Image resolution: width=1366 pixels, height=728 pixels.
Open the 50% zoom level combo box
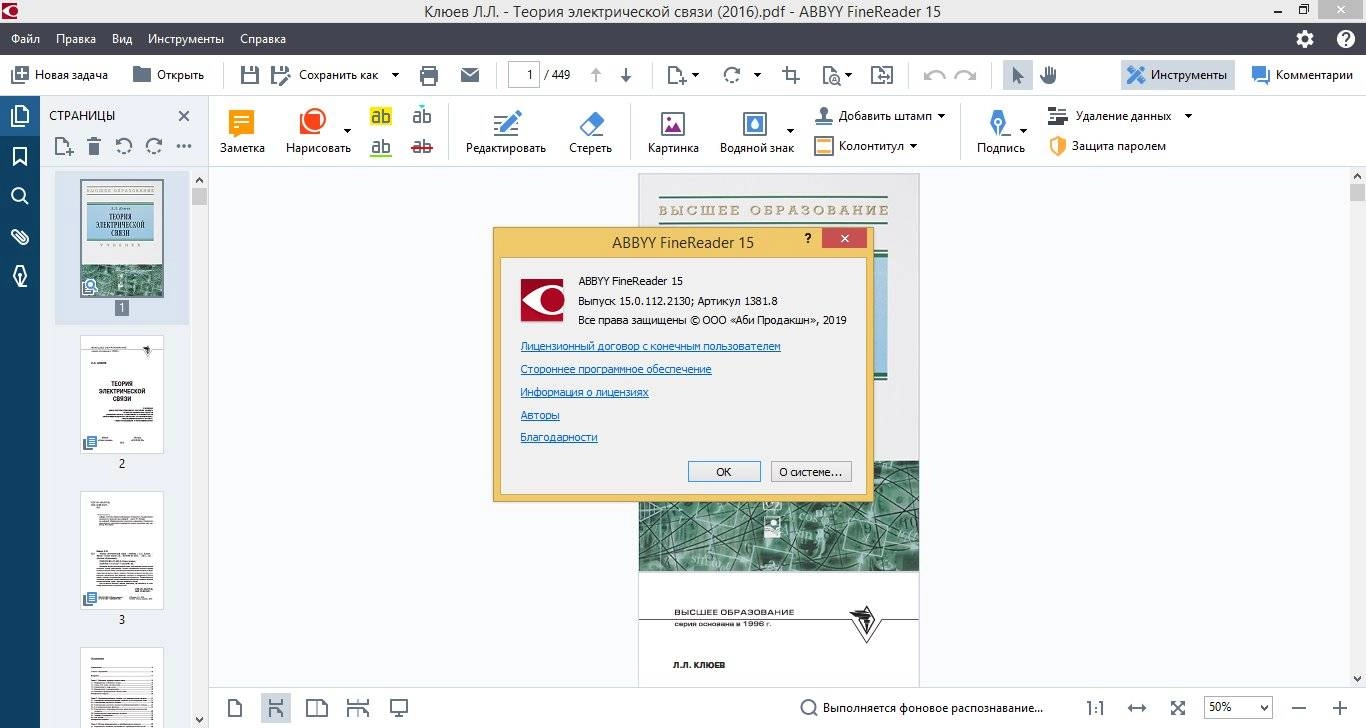pos(1238,707)
